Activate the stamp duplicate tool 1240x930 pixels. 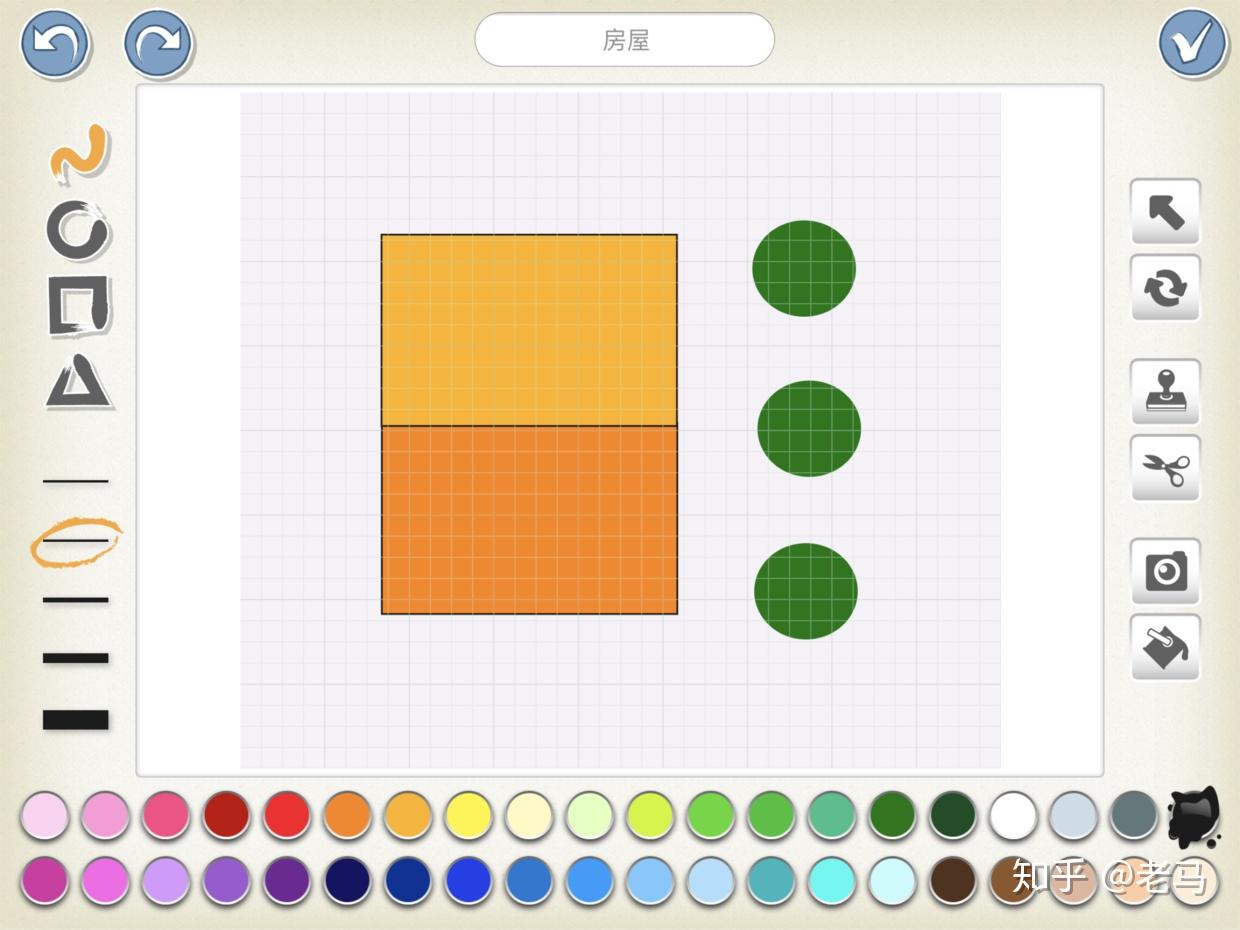click(x=1165, y=392)
